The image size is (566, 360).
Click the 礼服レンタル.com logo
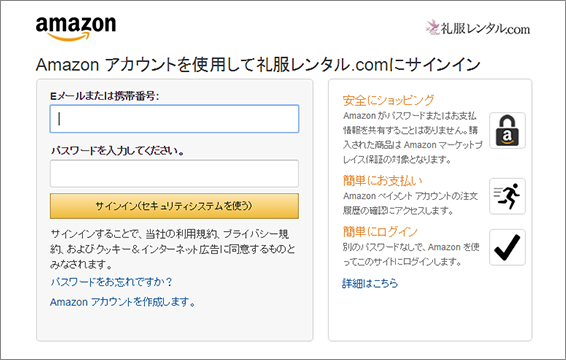[478, 28]
